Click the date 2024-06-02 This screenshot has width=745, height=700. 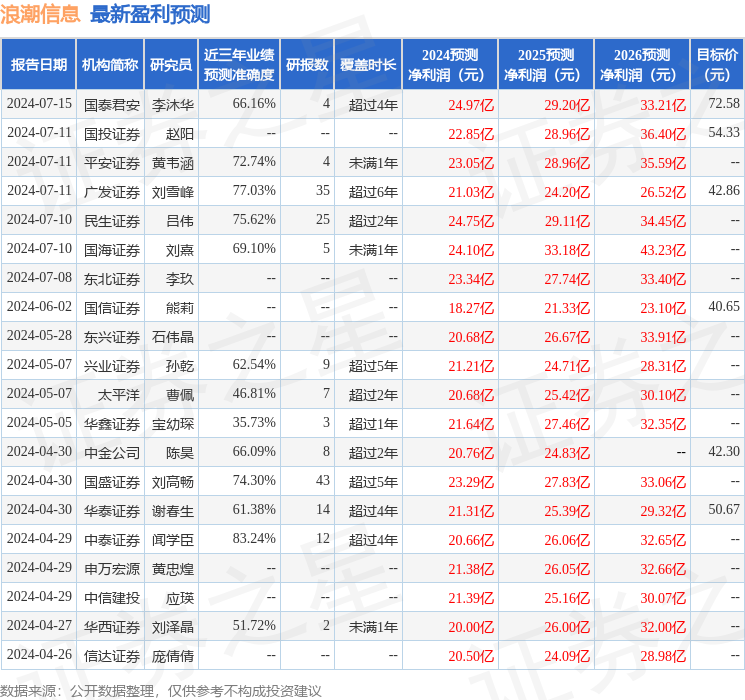click(x=39, y=307)
